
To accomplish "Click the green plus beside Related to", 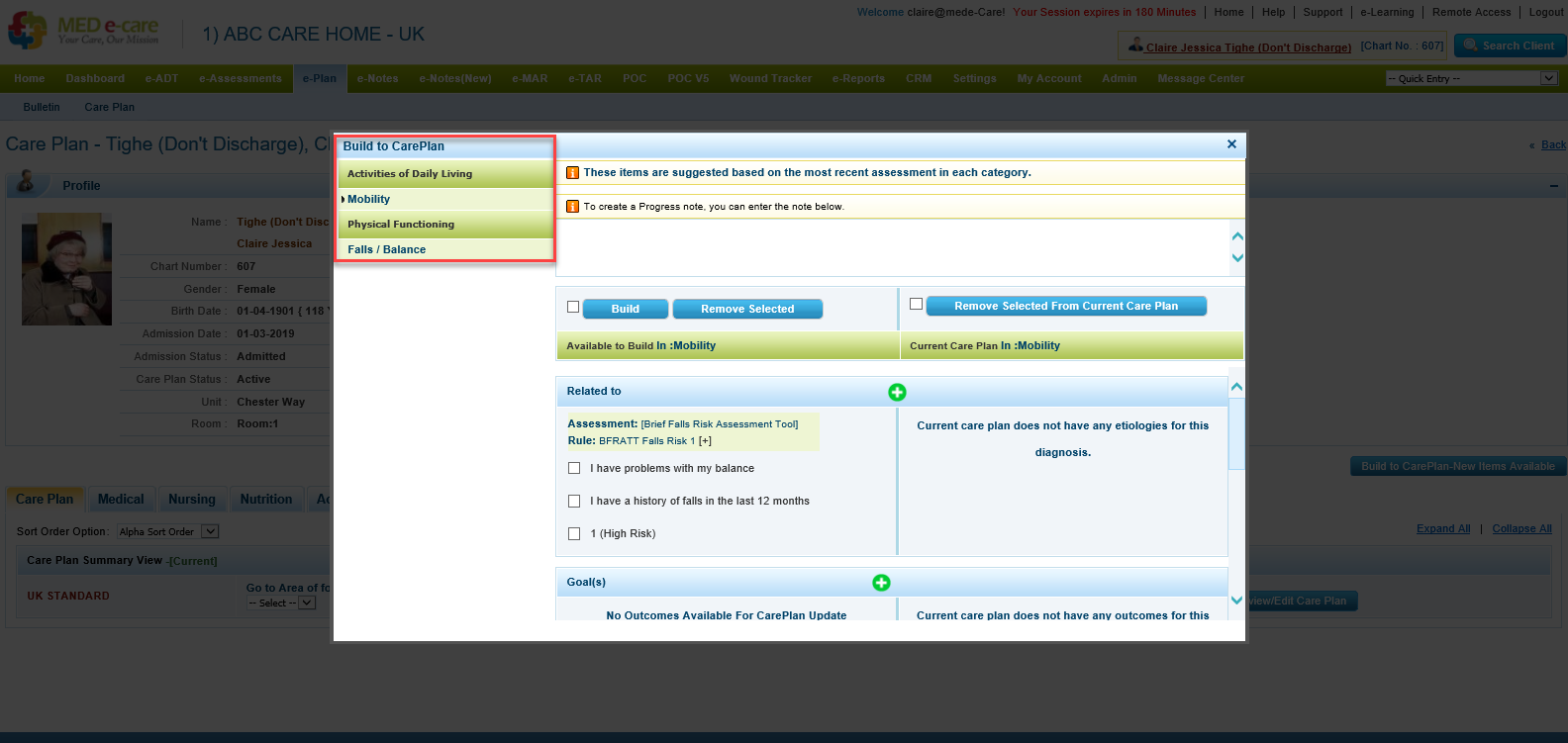I will click(x=897, y=393).
